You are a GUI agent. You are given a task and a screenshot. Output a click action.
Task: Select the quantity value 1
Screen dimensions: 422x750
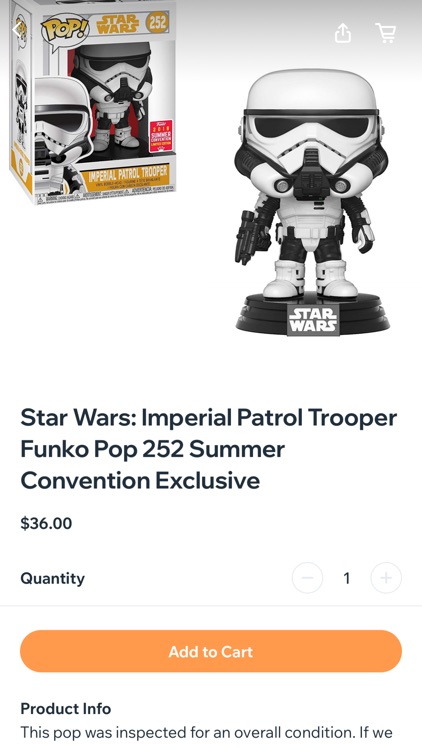coord(346,578)
